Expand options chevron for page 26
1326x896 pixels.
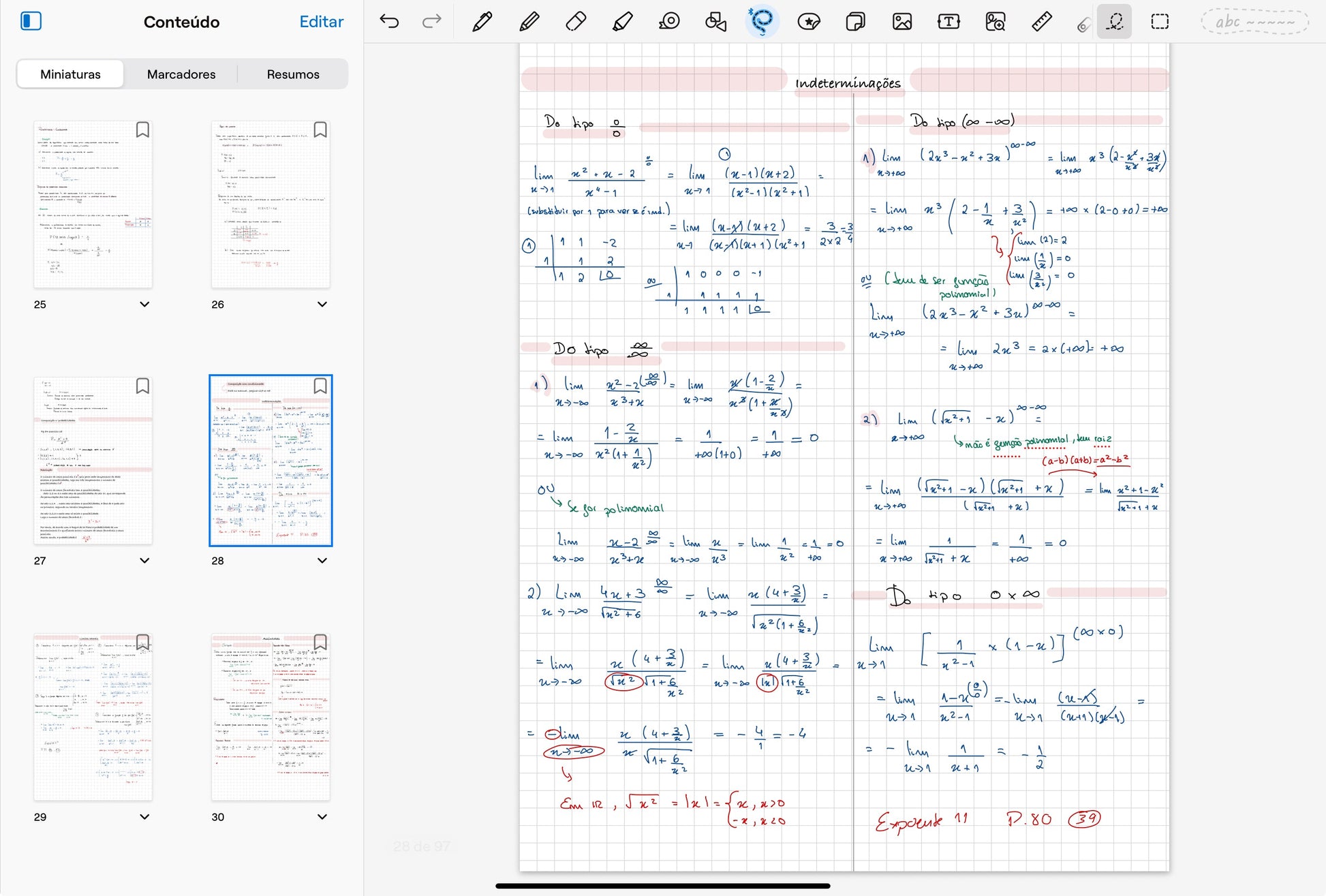pos(322,305)
